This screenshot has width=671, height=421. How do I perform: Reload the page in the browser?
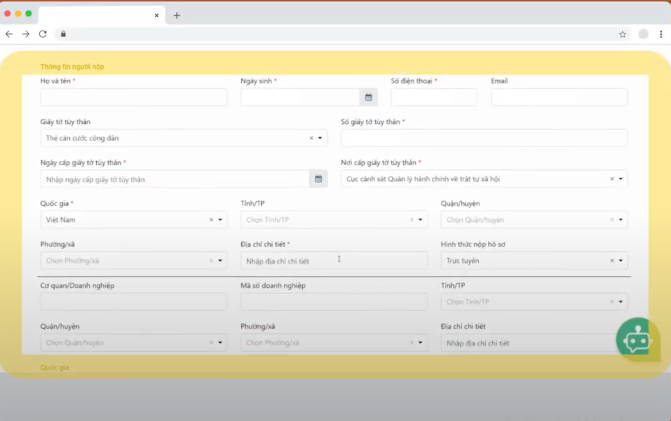pyautogui.click(x=43, y=33)
